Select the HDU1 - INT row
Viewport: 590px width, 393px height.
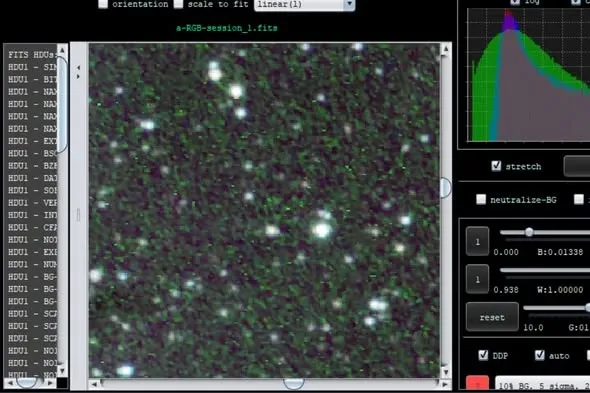pos(32,215)
